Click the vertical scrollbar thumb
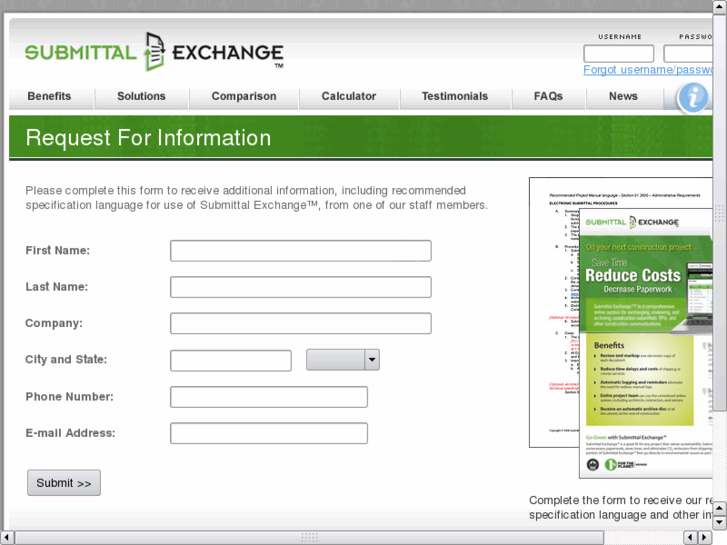The width and height of the screenshot is (727, 545). (720, 212)
